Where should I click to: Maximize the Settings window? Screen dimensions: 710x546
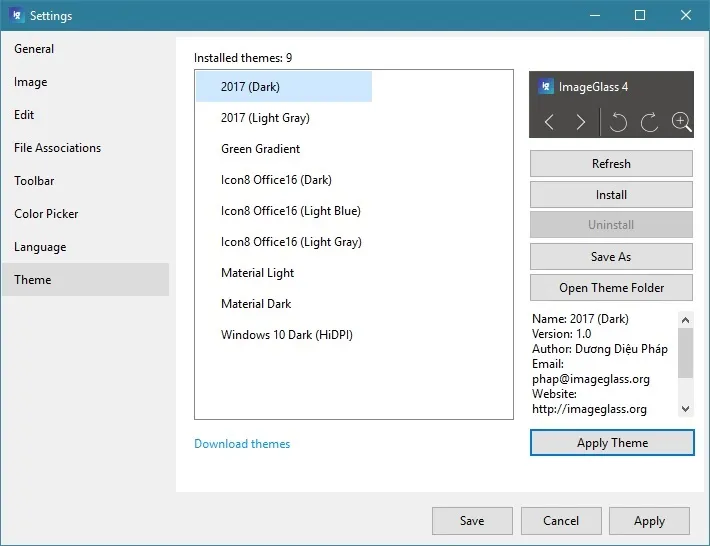point(640,15)
